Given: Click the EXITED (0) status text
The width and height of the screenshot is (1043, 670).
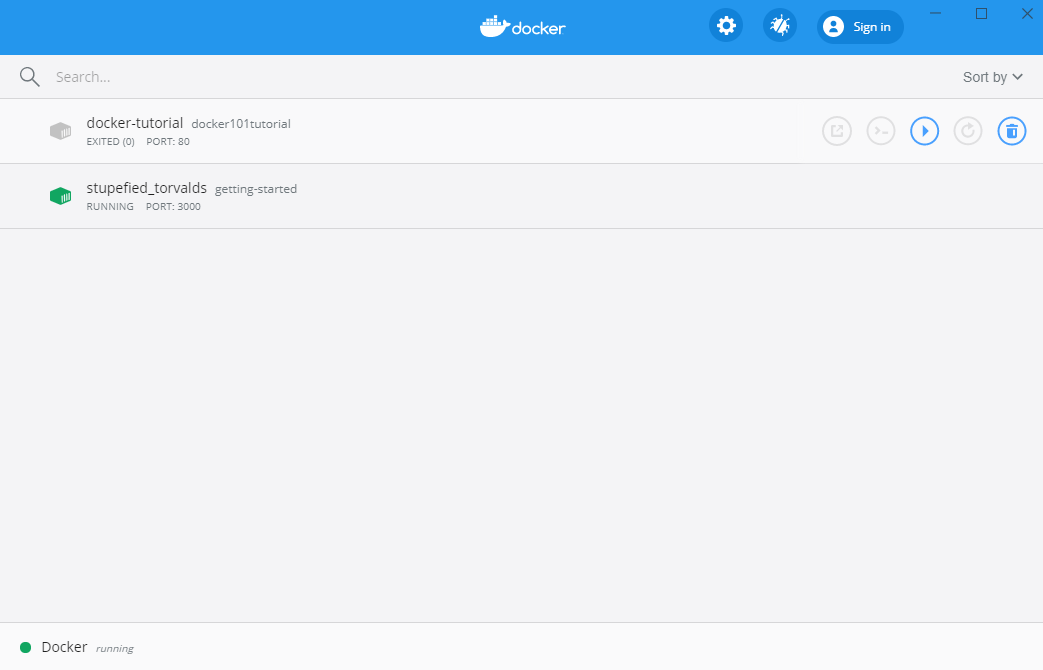Looking at the screenshot, I should 110,141.
